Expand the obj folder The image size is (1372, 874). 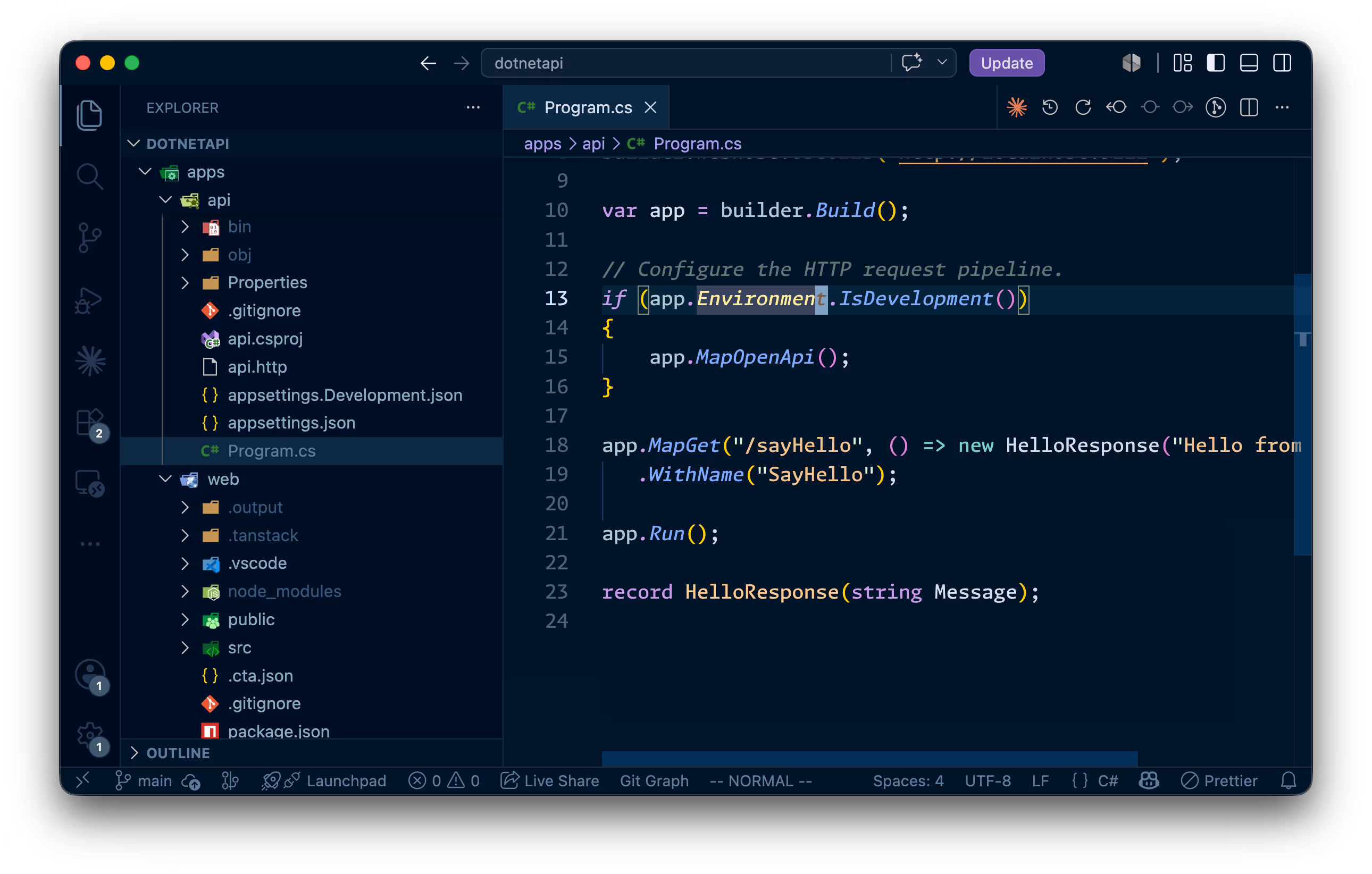(185, 255)
